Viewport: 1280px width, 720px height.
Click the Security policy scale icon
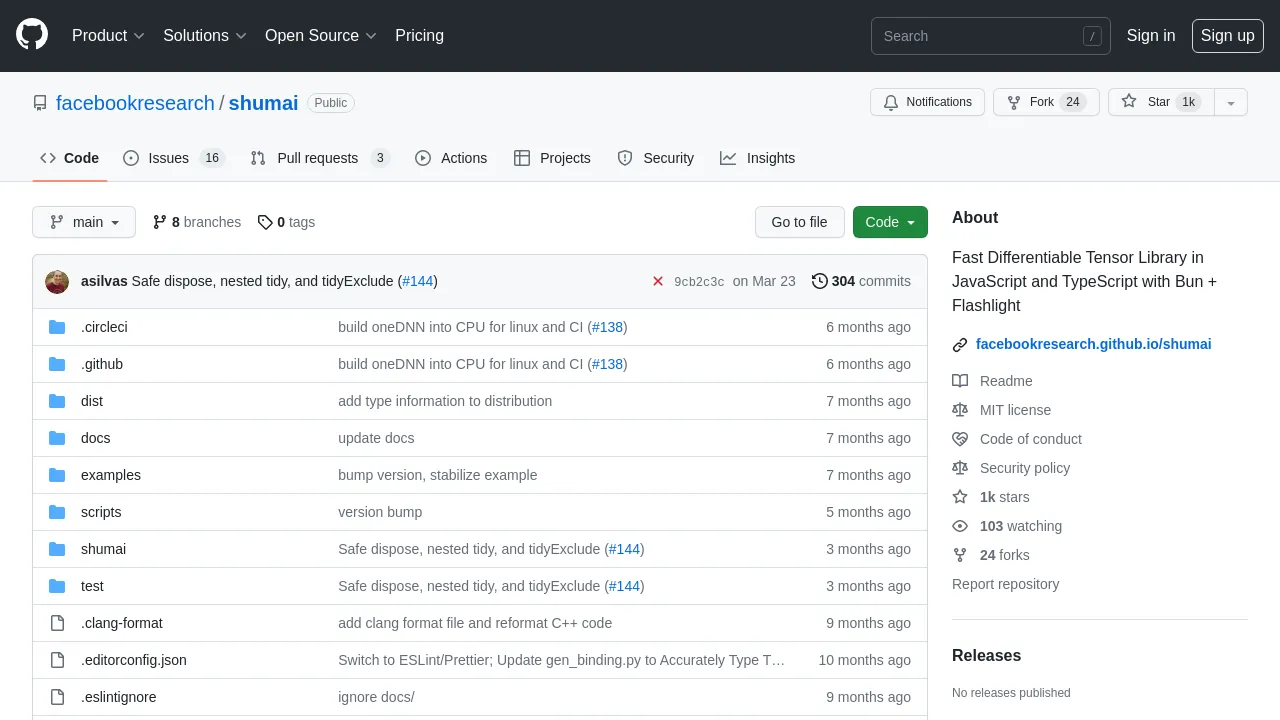click(960, 468)
